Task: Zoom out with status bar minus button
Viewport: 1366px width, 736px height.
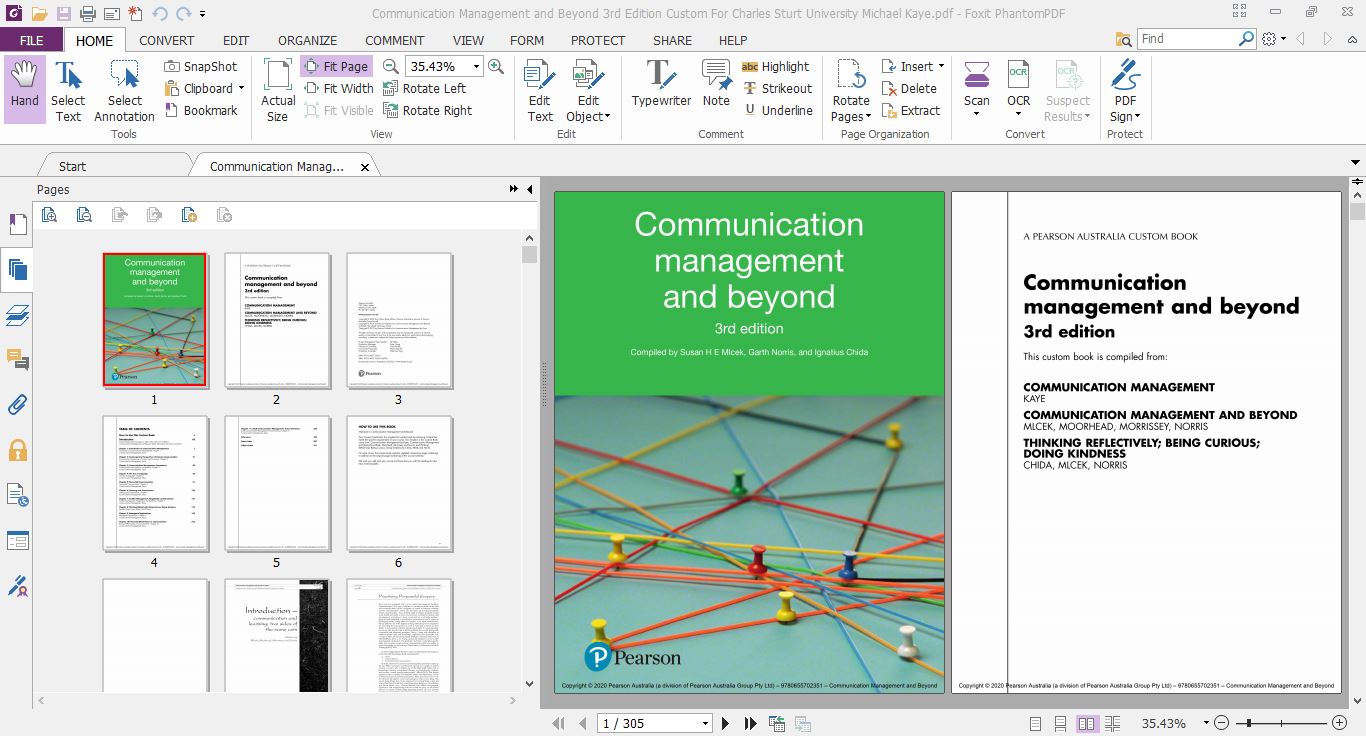Action: pos(1222,723)
